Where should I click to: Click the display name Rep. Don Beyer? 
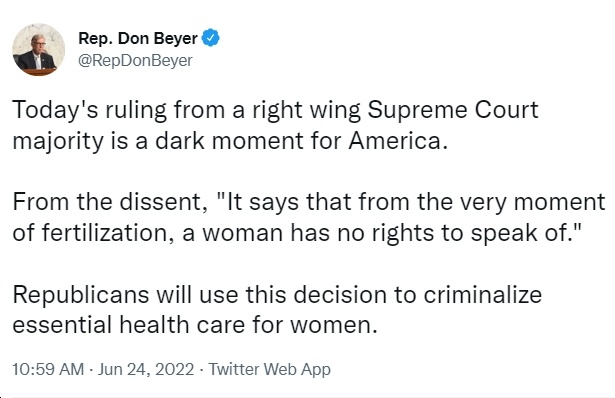tap(138, 38)
